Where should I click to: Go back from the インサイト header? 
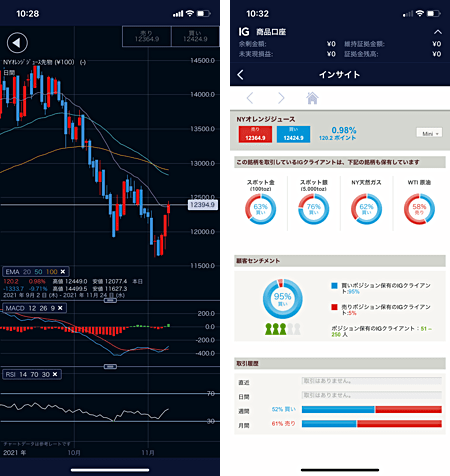240,75
